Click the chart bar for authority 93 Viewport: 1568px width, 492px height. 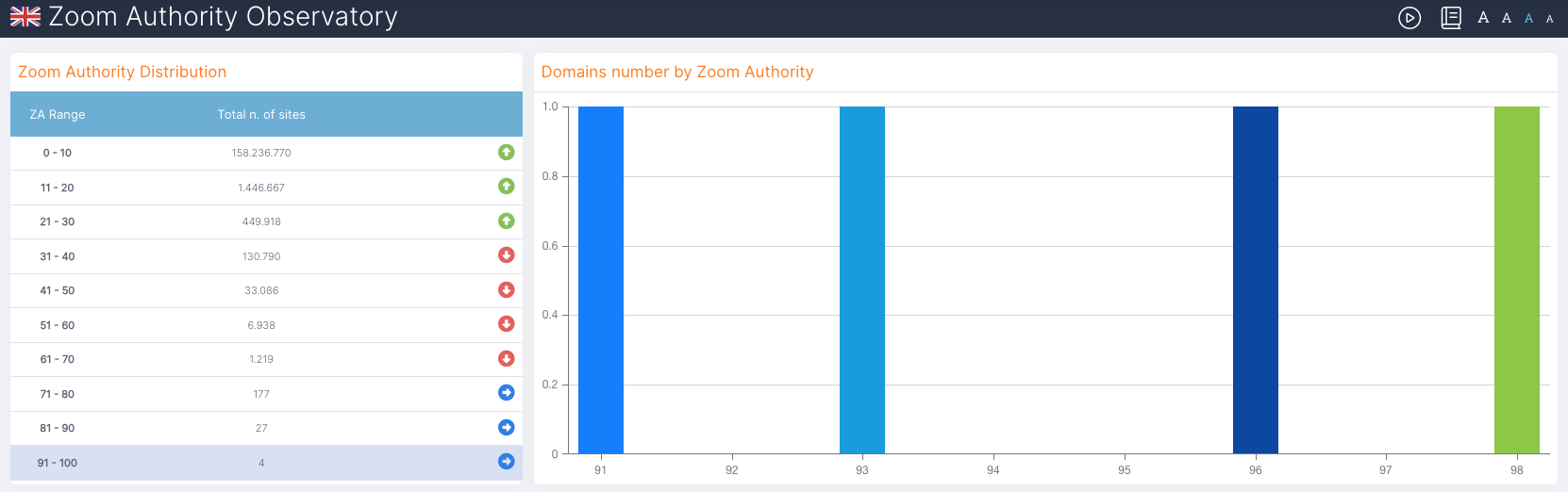coord(862,280)
